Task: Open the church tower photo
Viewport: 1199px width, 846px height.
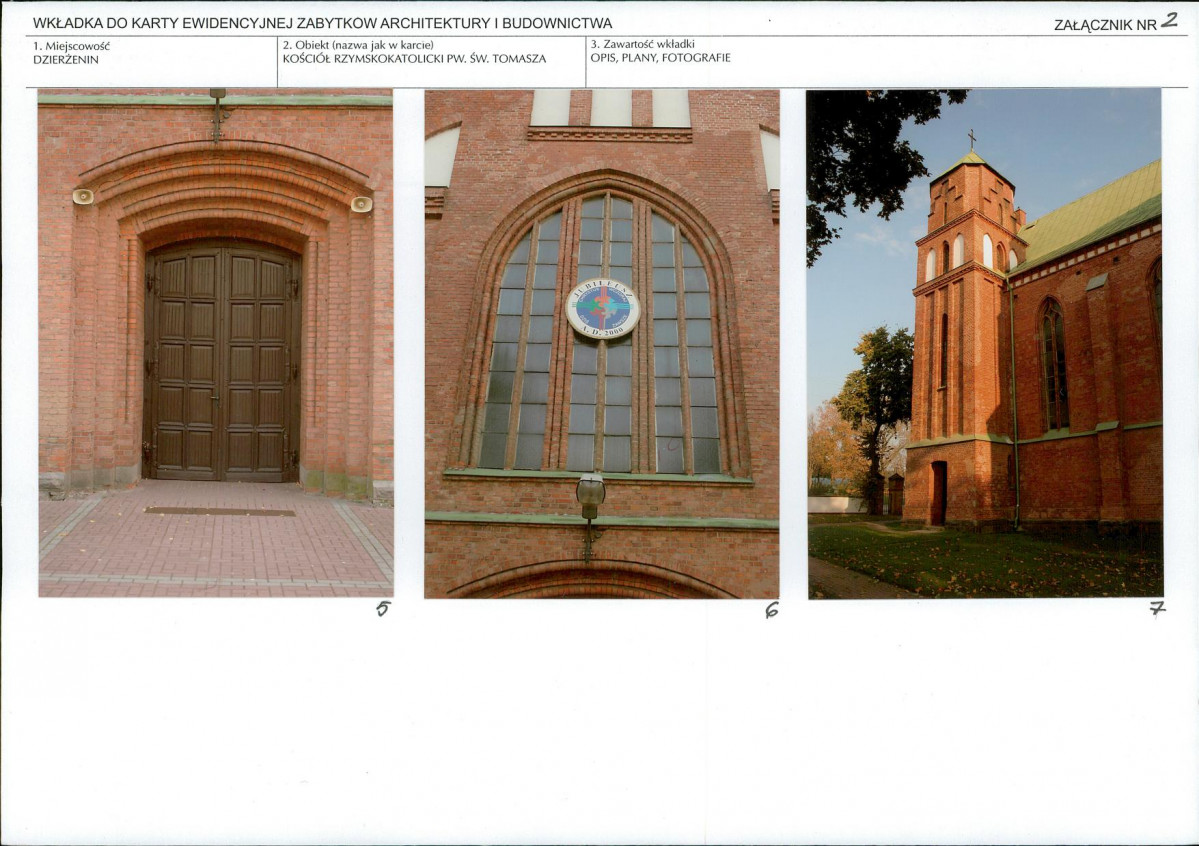Action: [x=985, y=343]
